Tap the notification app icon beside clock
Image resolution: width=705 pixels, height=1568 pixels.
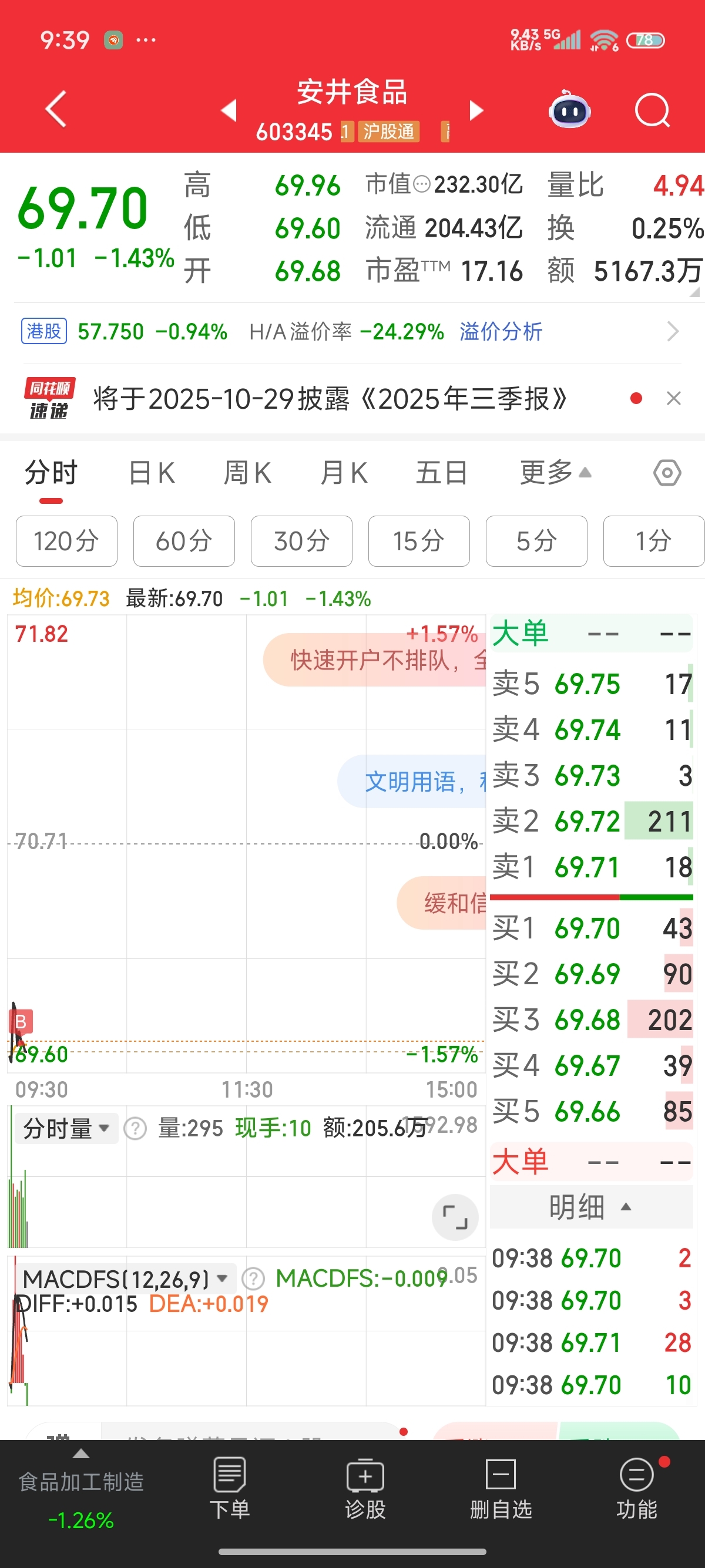point(113,40)
